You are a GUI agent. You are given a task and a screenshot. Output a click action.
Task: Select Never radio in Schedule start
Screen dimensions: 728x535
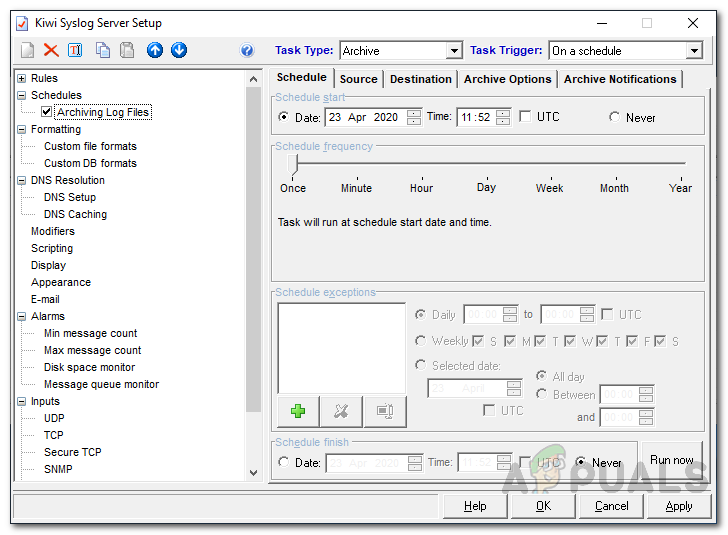(615, 118)
